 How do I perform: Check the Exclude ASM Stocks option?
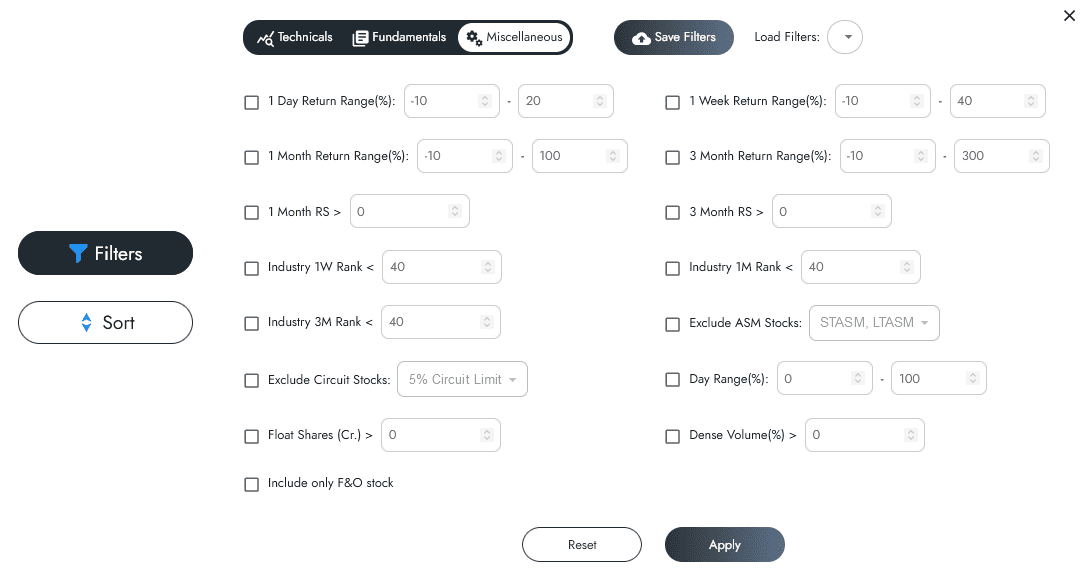(673, 324)
